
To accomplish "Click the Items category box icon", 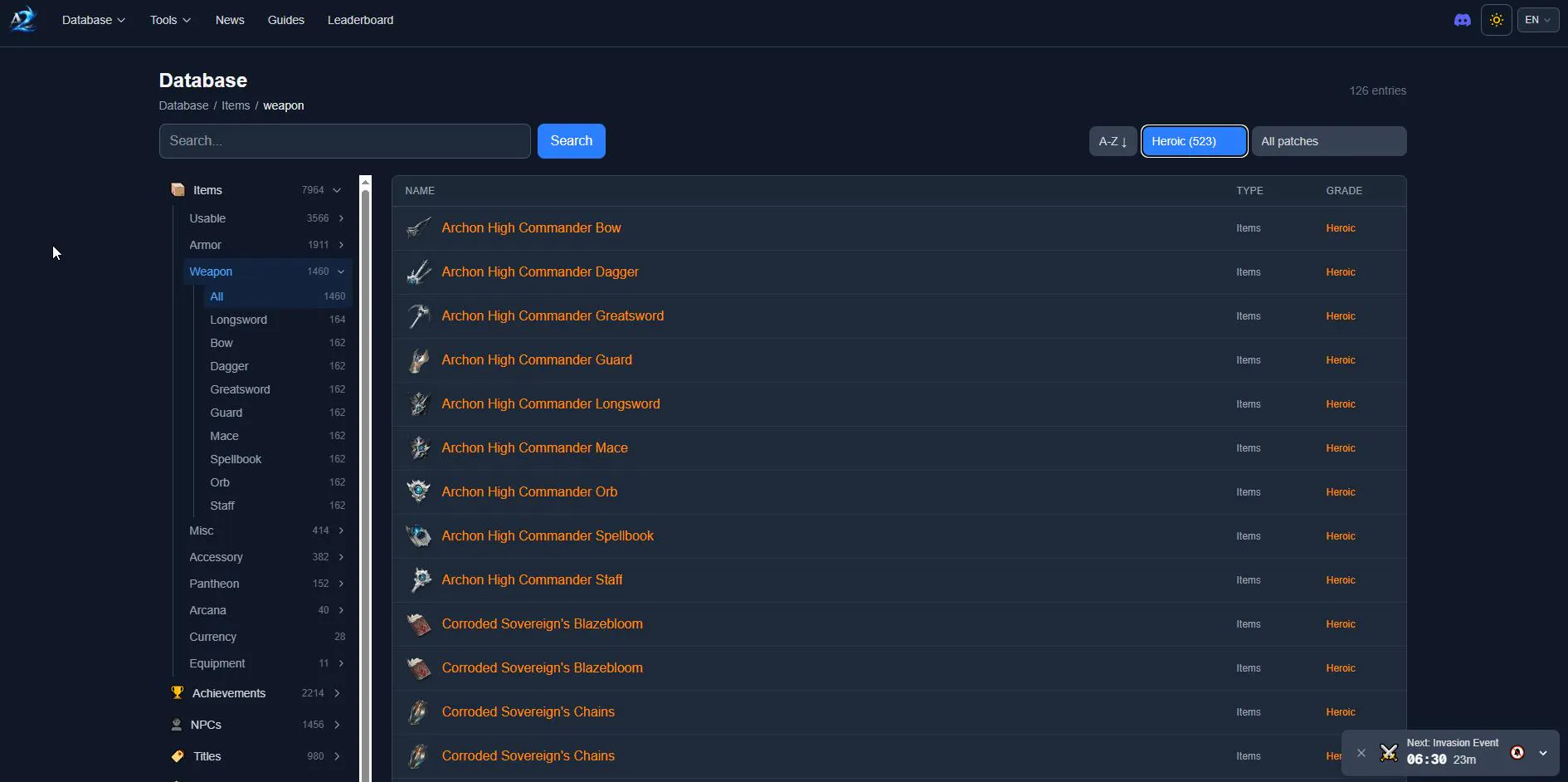I will pyautogui.click(x=178, y=190).
